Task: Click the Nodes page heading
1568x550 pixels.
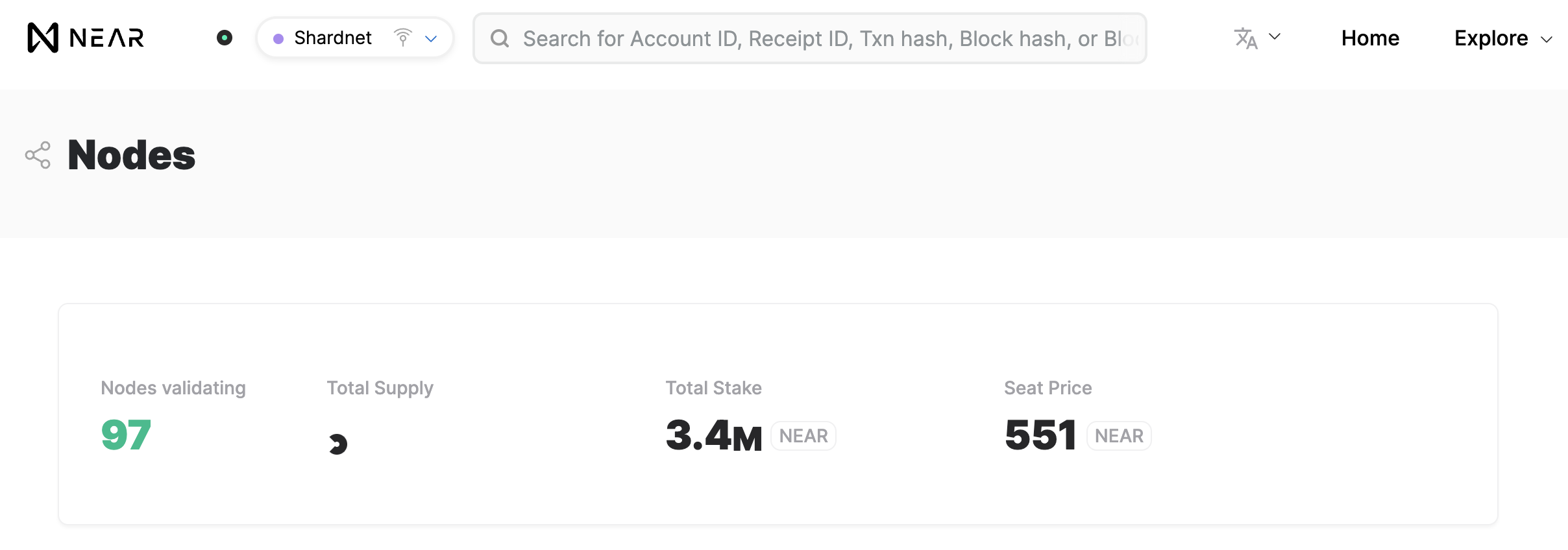Action: [x=131, y=155]
